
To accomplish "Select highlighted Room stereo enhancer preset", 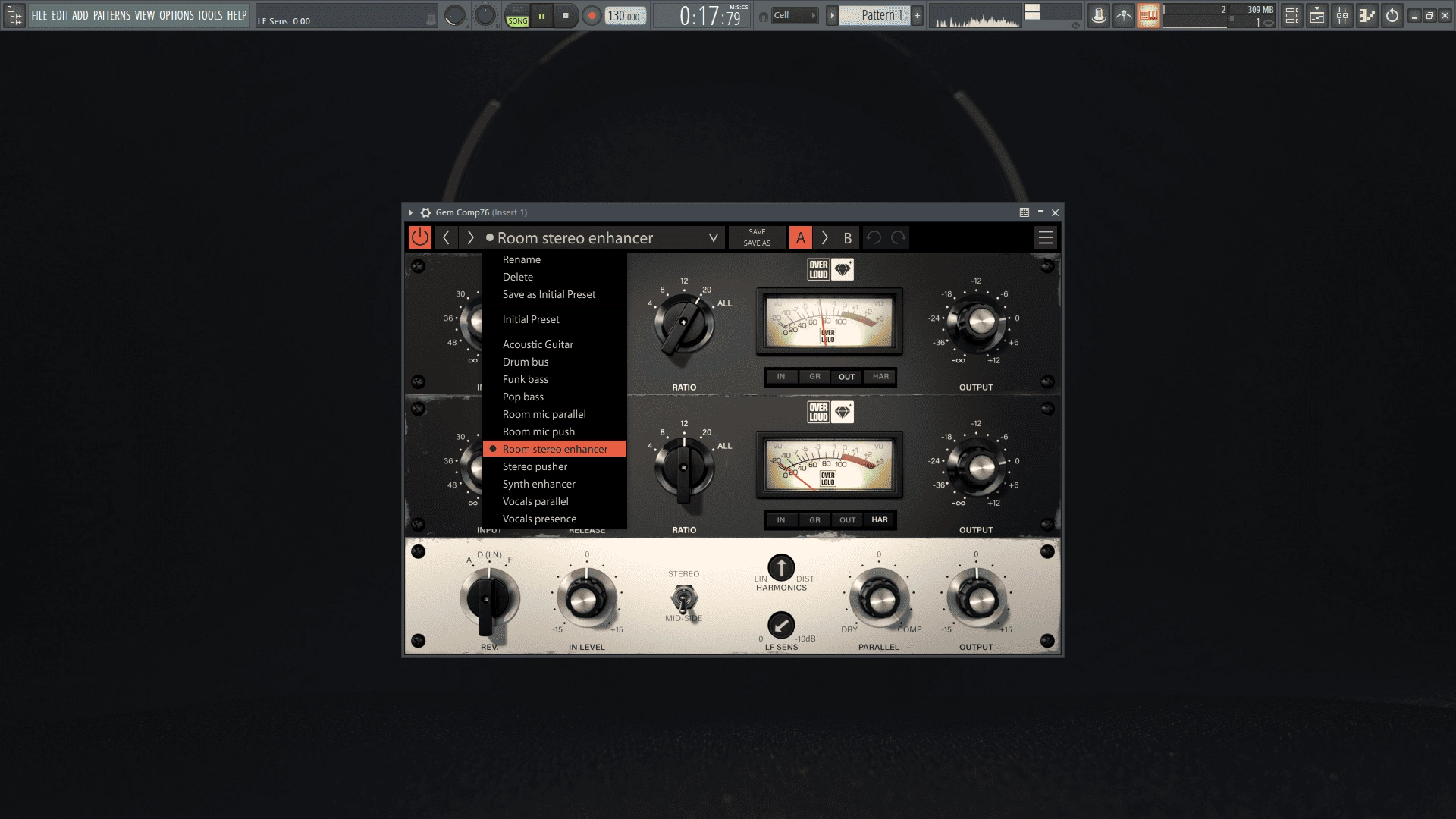I will point(554,449).
